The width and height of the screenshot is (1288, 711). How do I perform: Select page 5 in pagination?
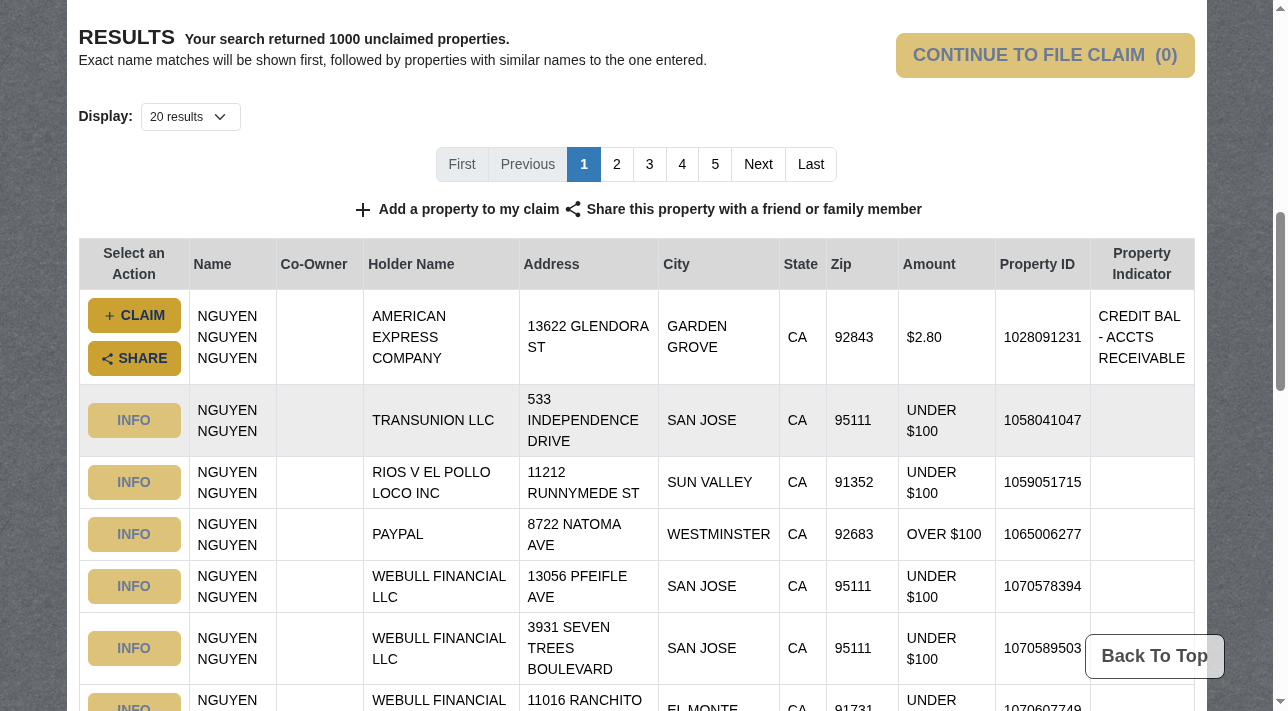[715, 164]
